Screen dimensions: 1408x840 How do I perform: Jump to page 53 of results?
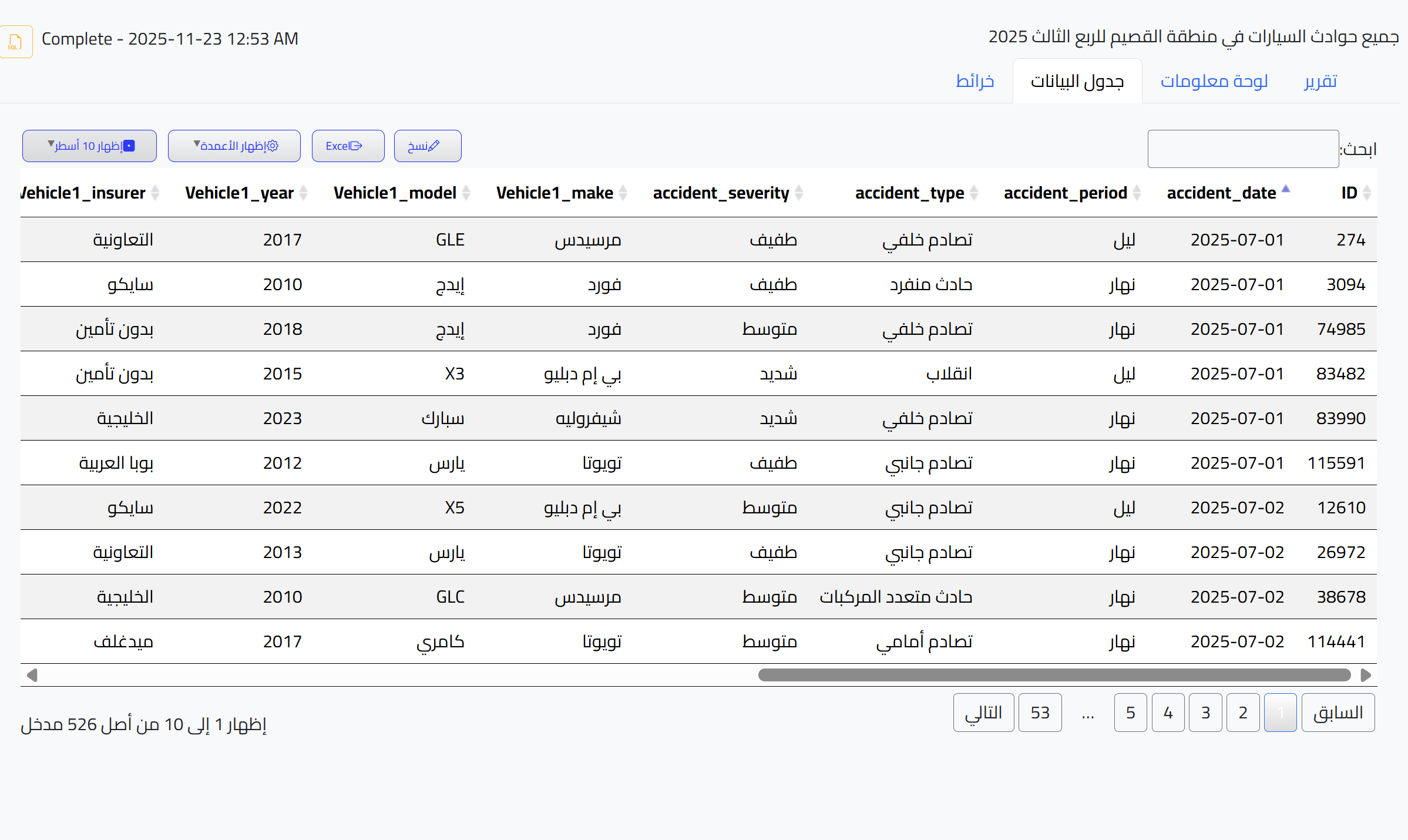tap(1040, 713)
